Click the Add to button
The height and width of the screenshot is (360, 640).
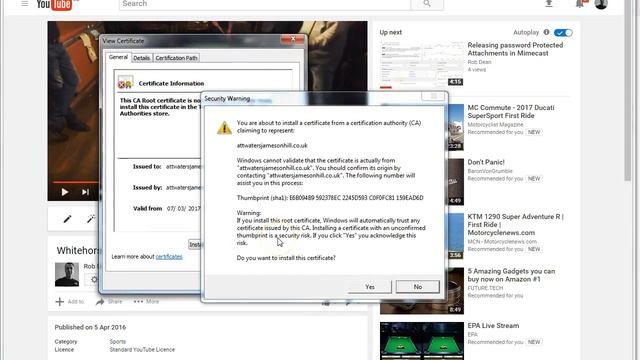point(70,302)
